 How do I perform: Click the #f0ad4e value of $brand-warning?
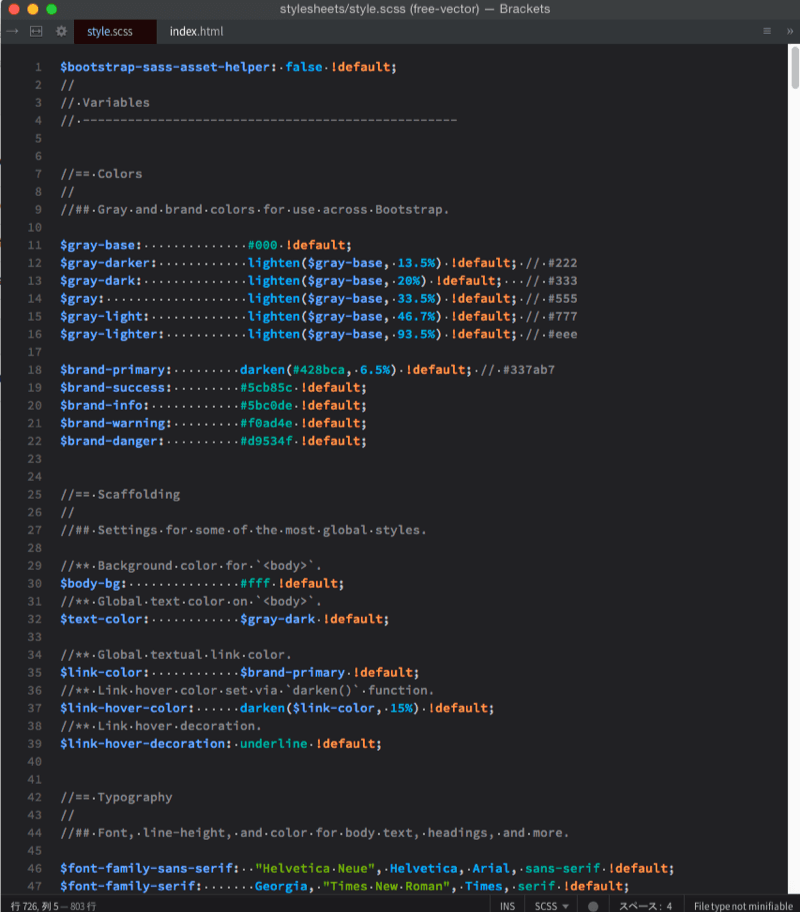tap(266, 423)
